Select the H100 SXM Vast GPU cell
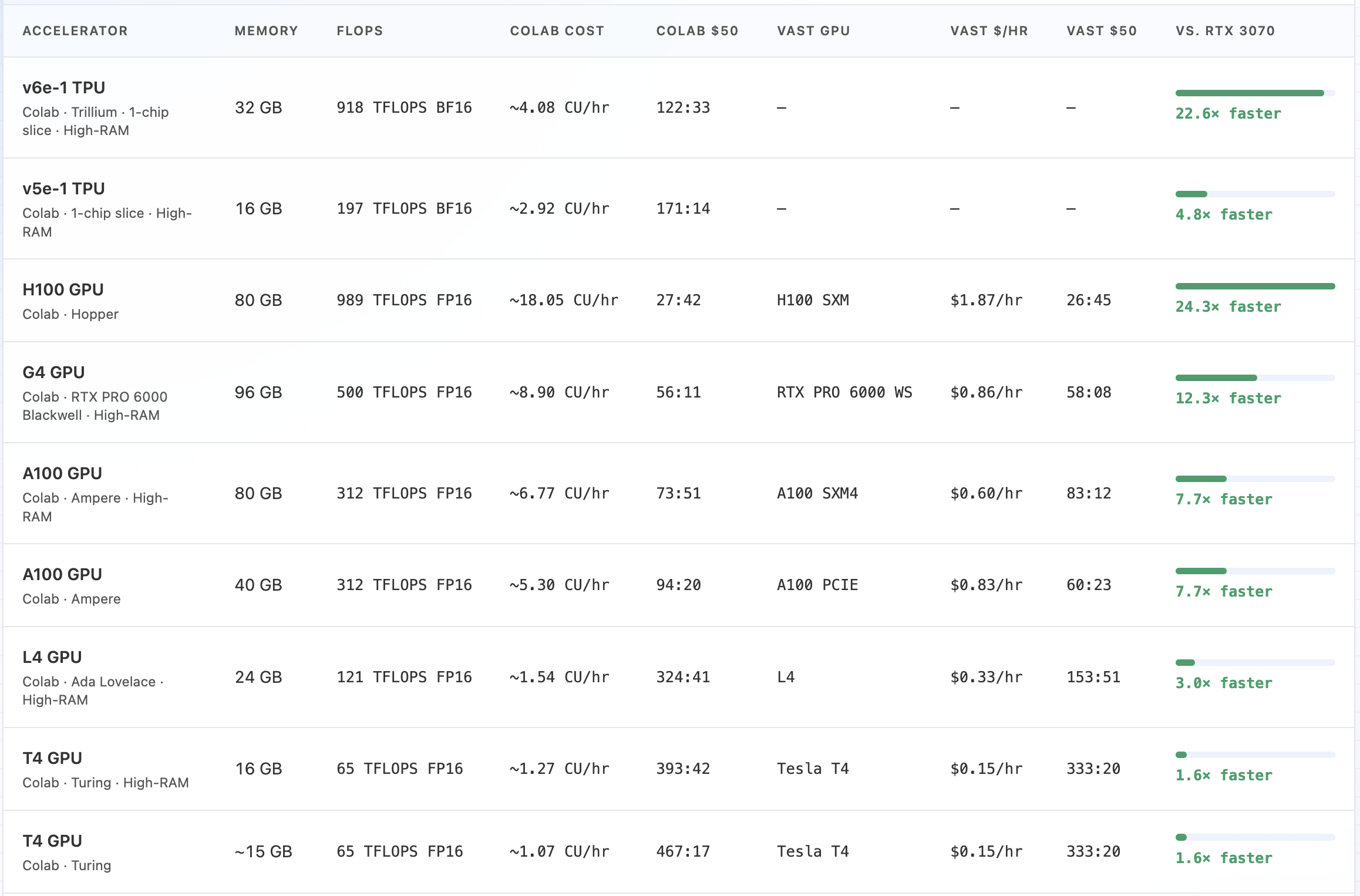Viewport: 1360px width, 896px height. 813,300
